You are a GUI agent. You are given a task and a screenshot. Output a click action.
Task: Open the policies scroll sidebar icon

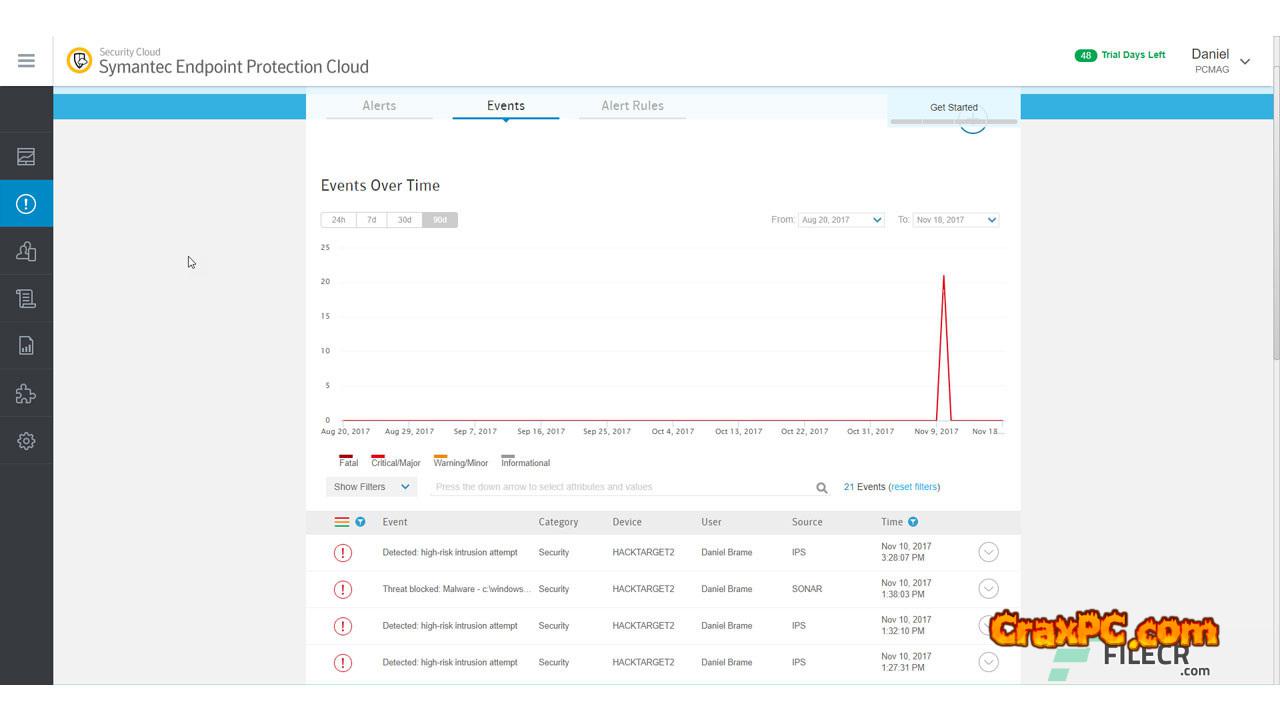pos(26,298)
